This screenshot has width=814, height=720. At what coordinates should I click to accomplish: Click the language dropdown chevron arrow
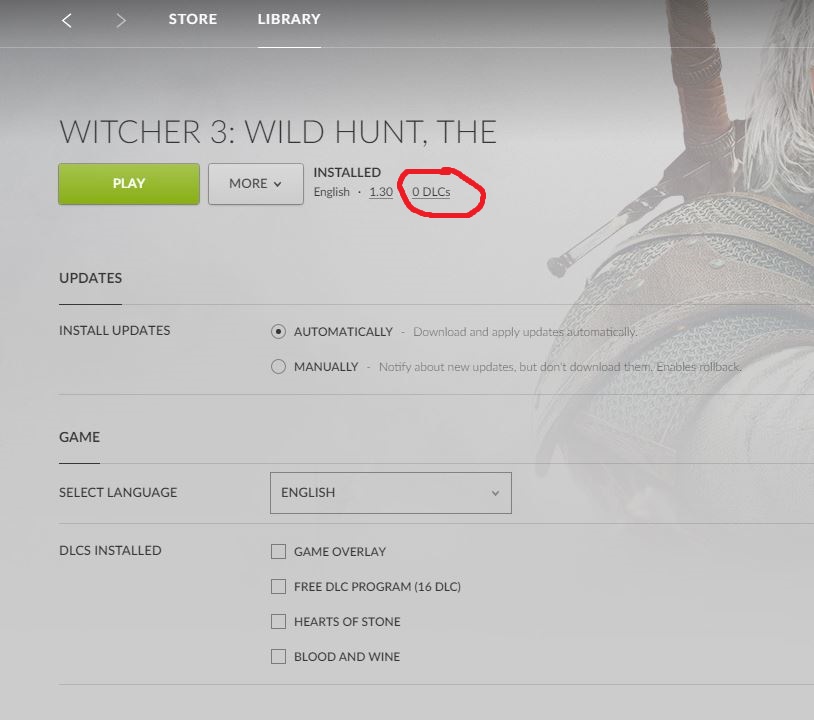tap(495, 493)
